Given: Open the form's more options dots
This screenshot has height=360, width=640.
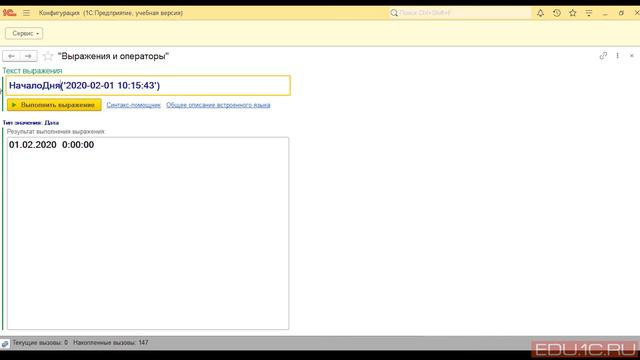Looking at the screenshot, I should [x=618, y=56].
